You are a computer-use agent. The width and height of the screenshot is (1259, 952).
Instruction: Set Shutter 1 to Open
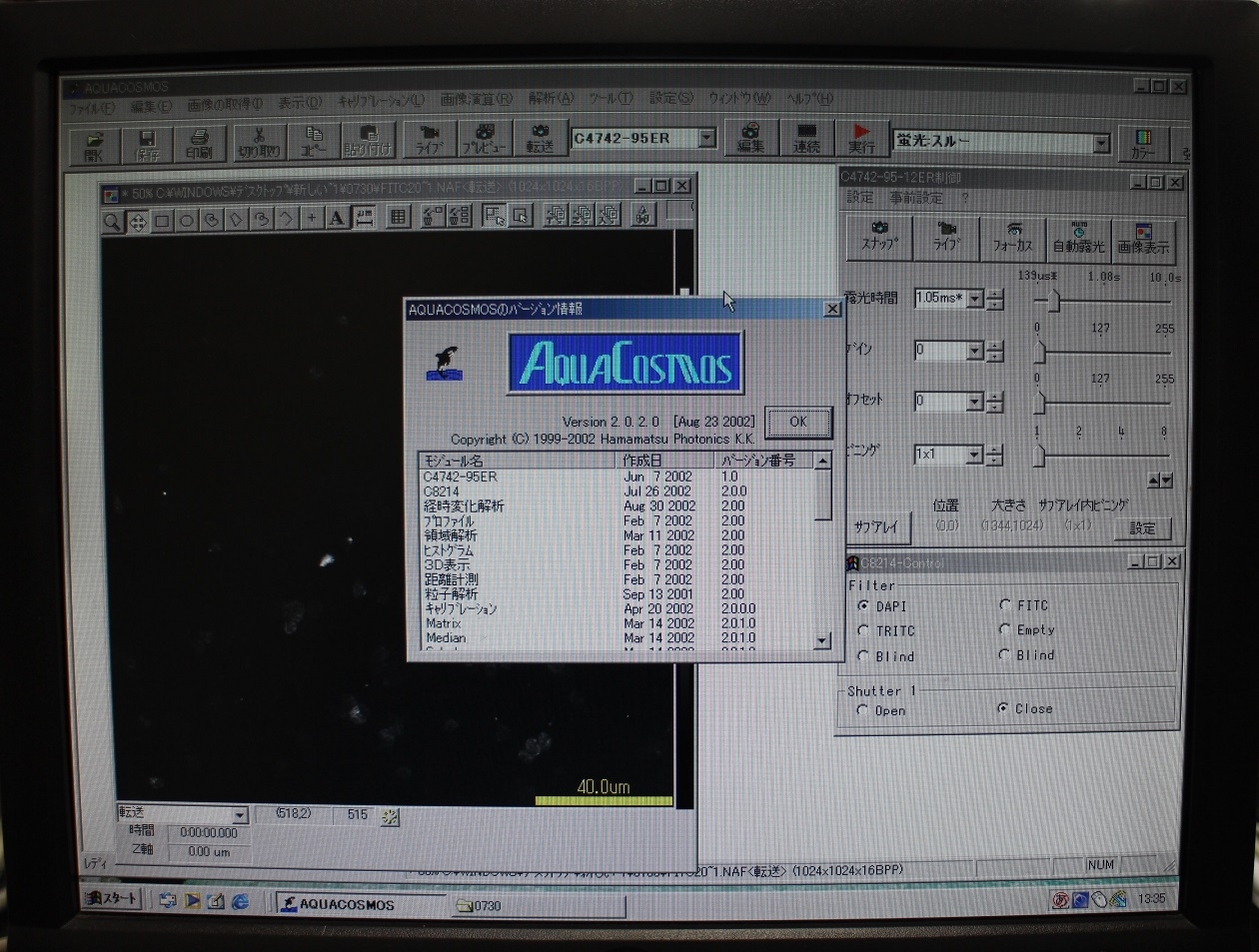tap(862, 710)
